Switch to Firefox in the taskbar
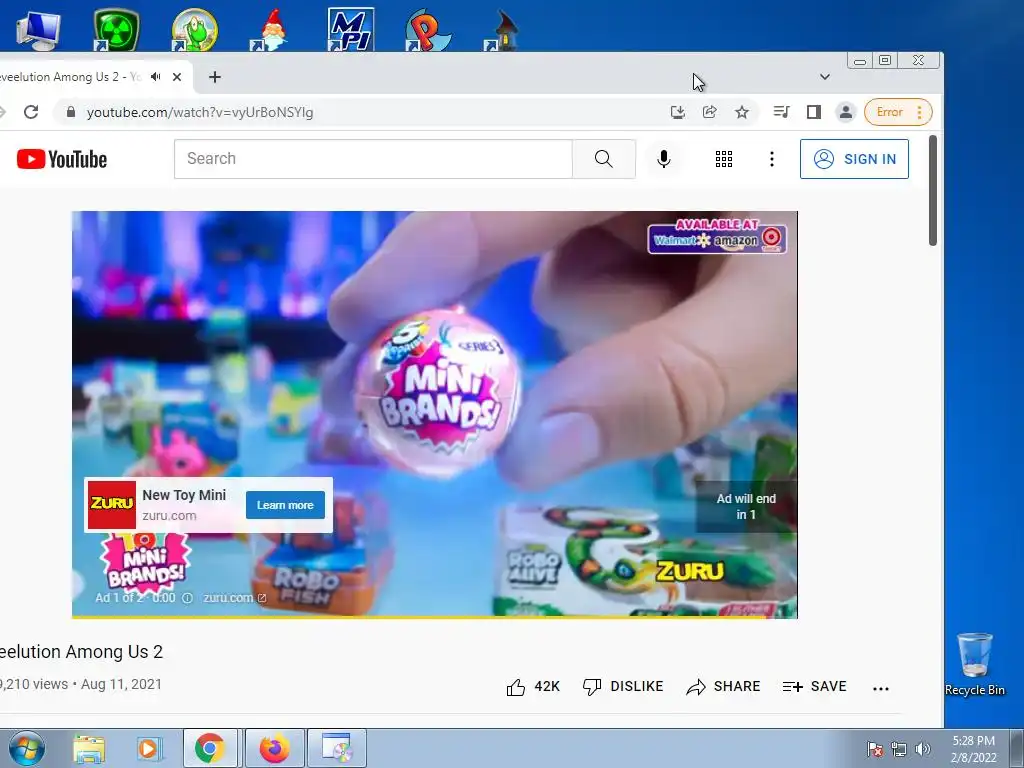The height and width of the screenshot is (768, 1024). click(275, 748)
